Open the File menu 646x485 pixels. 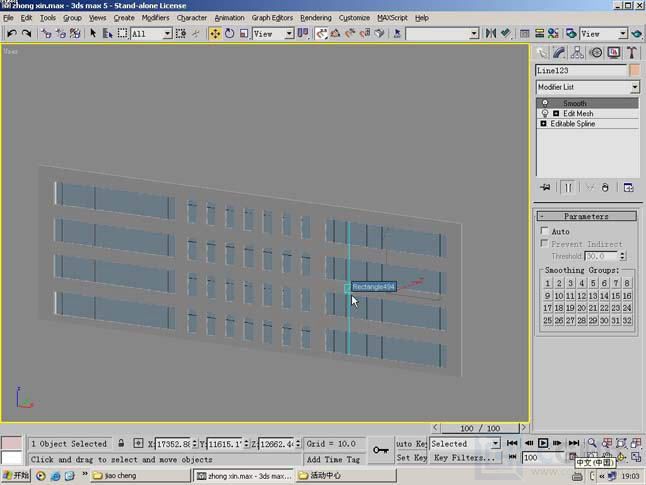click(x=8, y=18)
